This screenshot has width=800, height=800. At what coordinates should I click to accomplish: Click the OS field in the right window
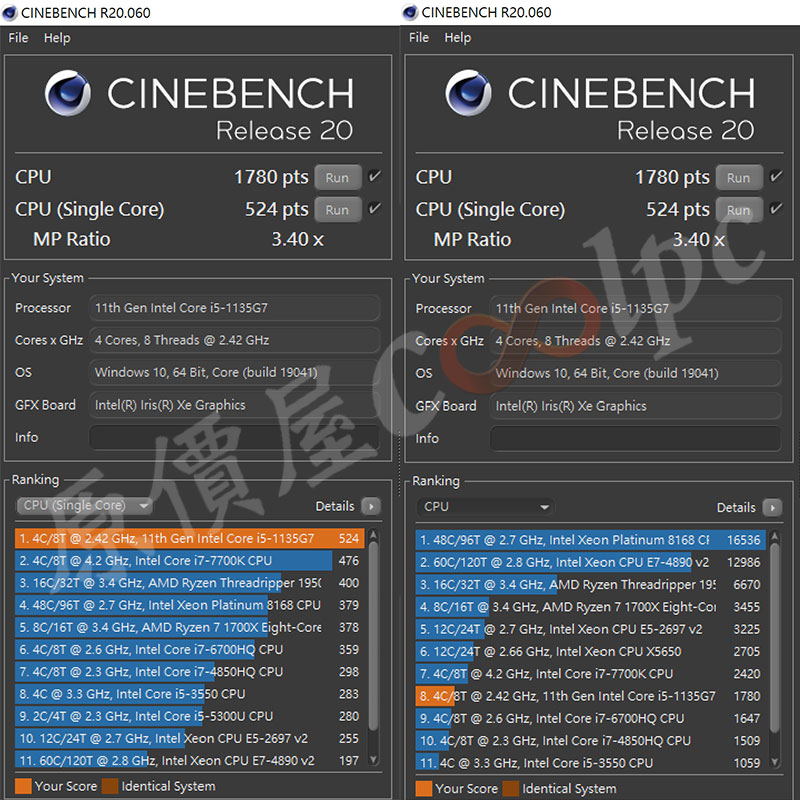[x=636, y=373]
